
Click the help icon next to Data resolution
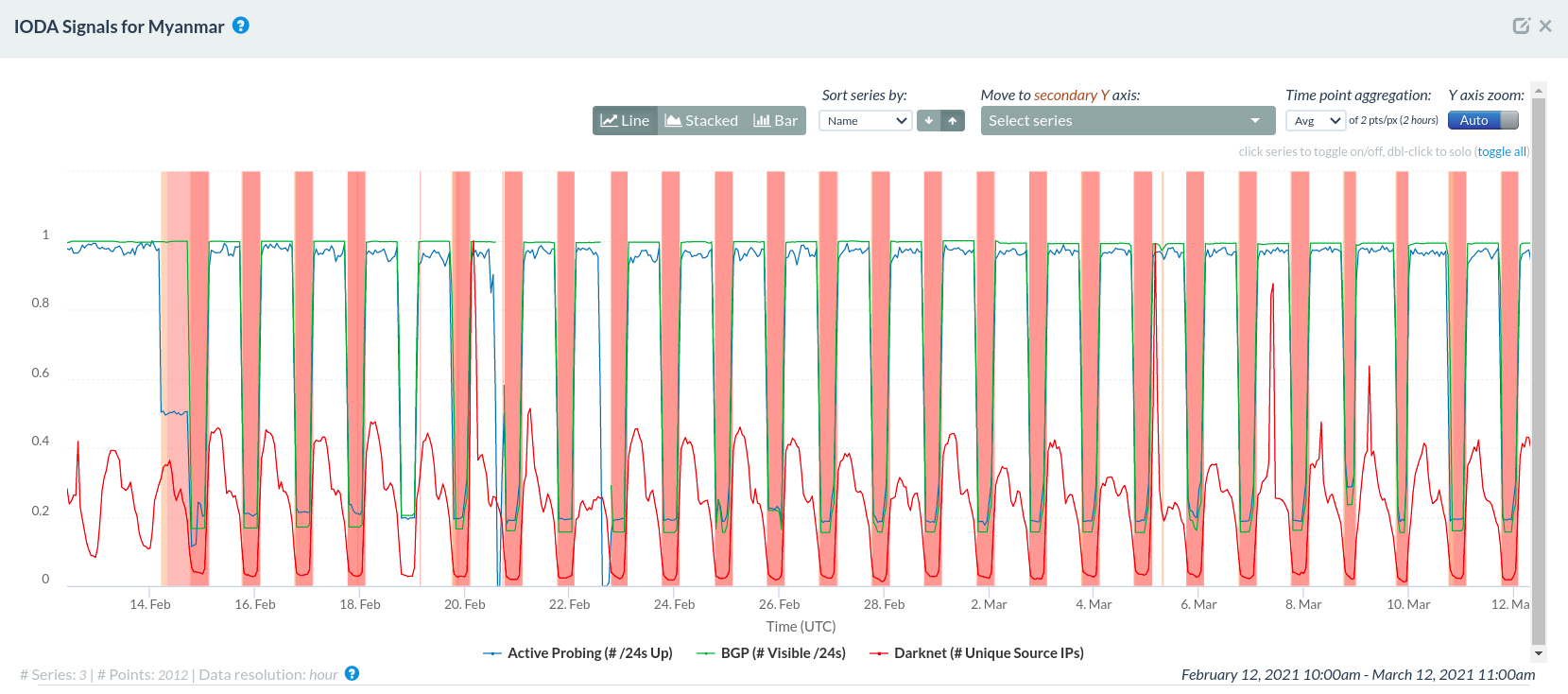(352, 674)
